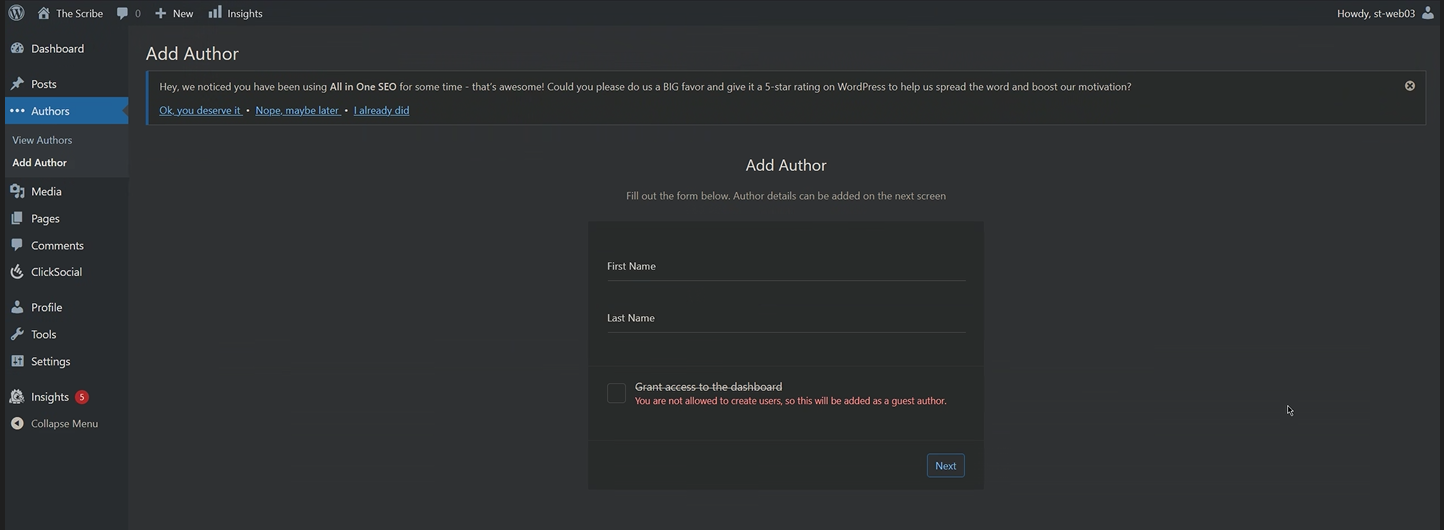Click 'Nope, maybe later' link
This screenshot has height=530, width=1444.
pyautogui.click(x=298, y=110)
